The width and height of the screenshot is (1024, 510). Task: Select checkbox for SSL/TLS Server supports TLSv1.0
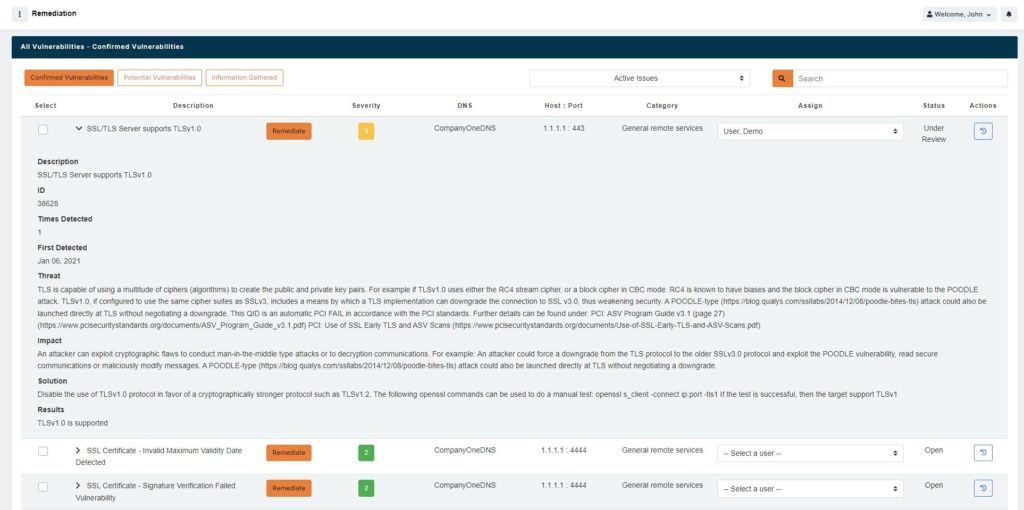click(x=43, y=130)
